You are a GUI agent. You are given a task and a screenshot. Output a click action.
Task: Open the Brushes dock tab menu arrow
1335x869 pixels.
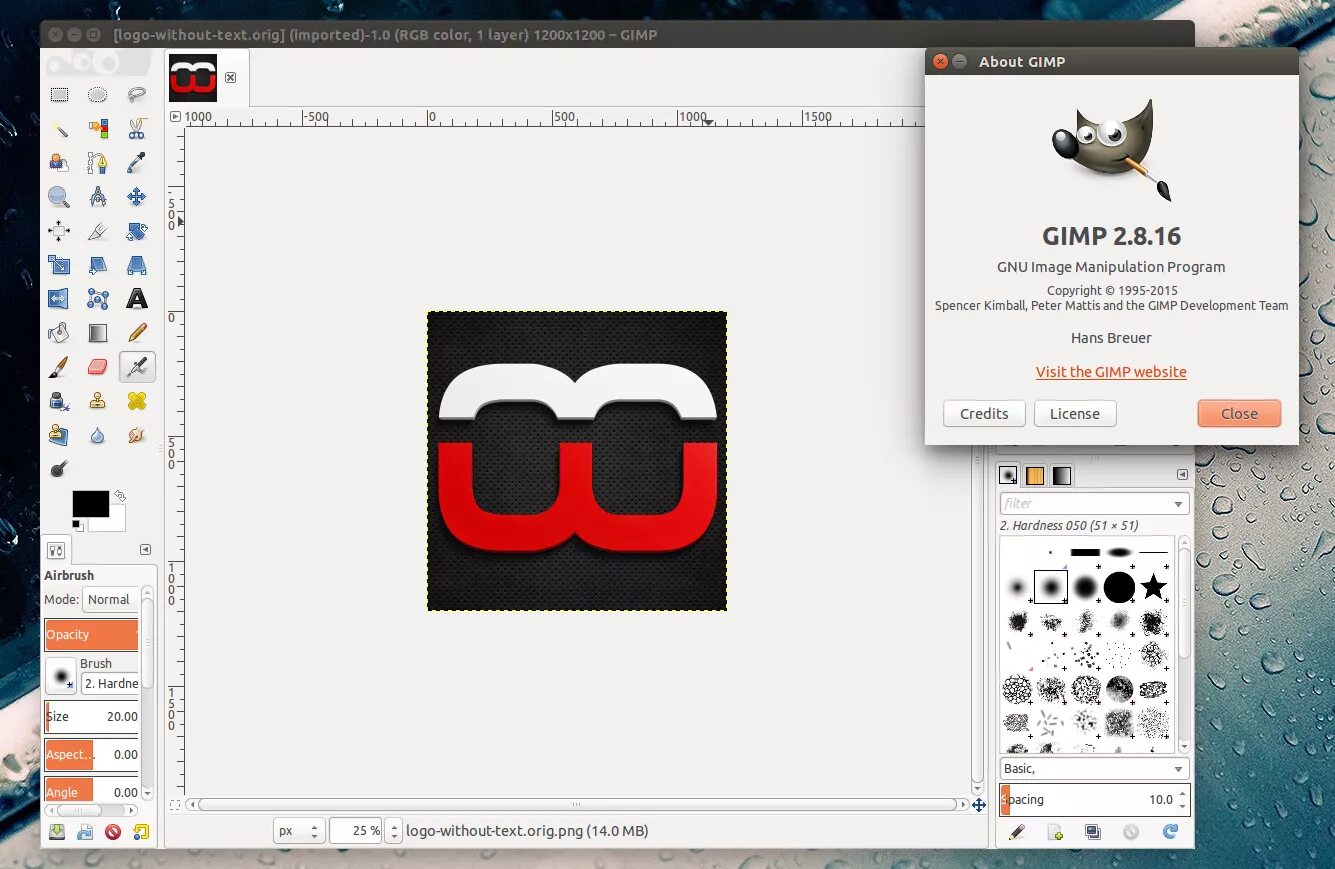click(1182, 474)
